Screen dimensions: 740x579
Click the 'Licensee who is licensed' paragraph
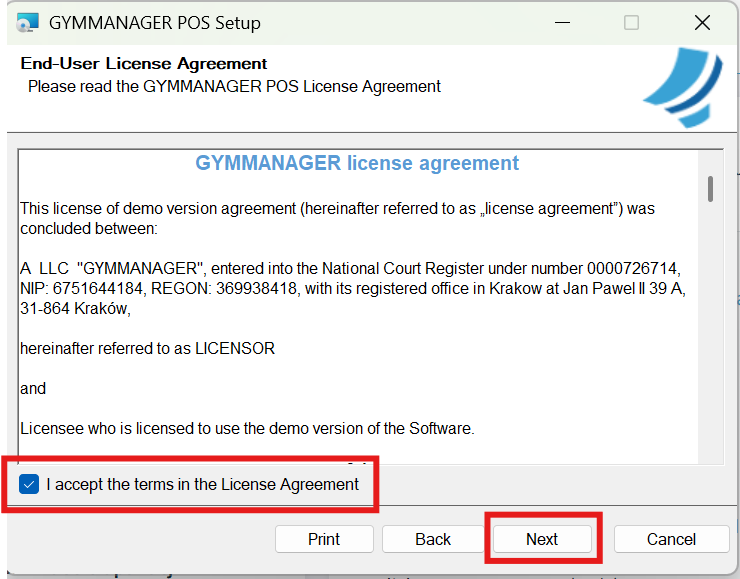pos(246,428)
